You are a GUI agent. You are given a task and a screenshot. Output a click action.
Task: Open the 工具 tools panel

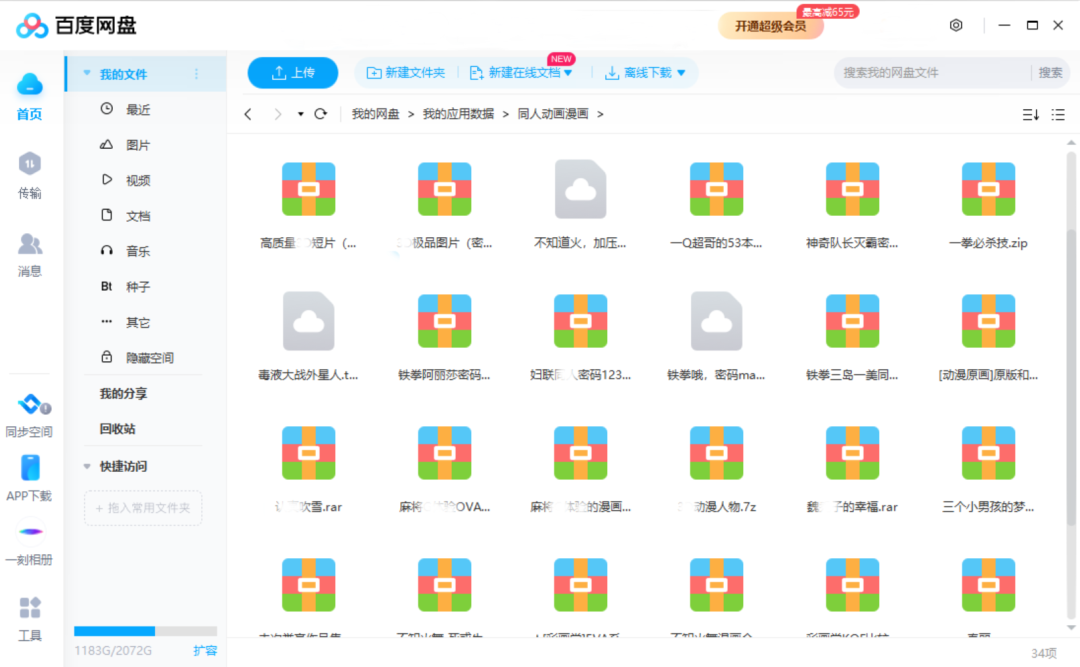29,619
